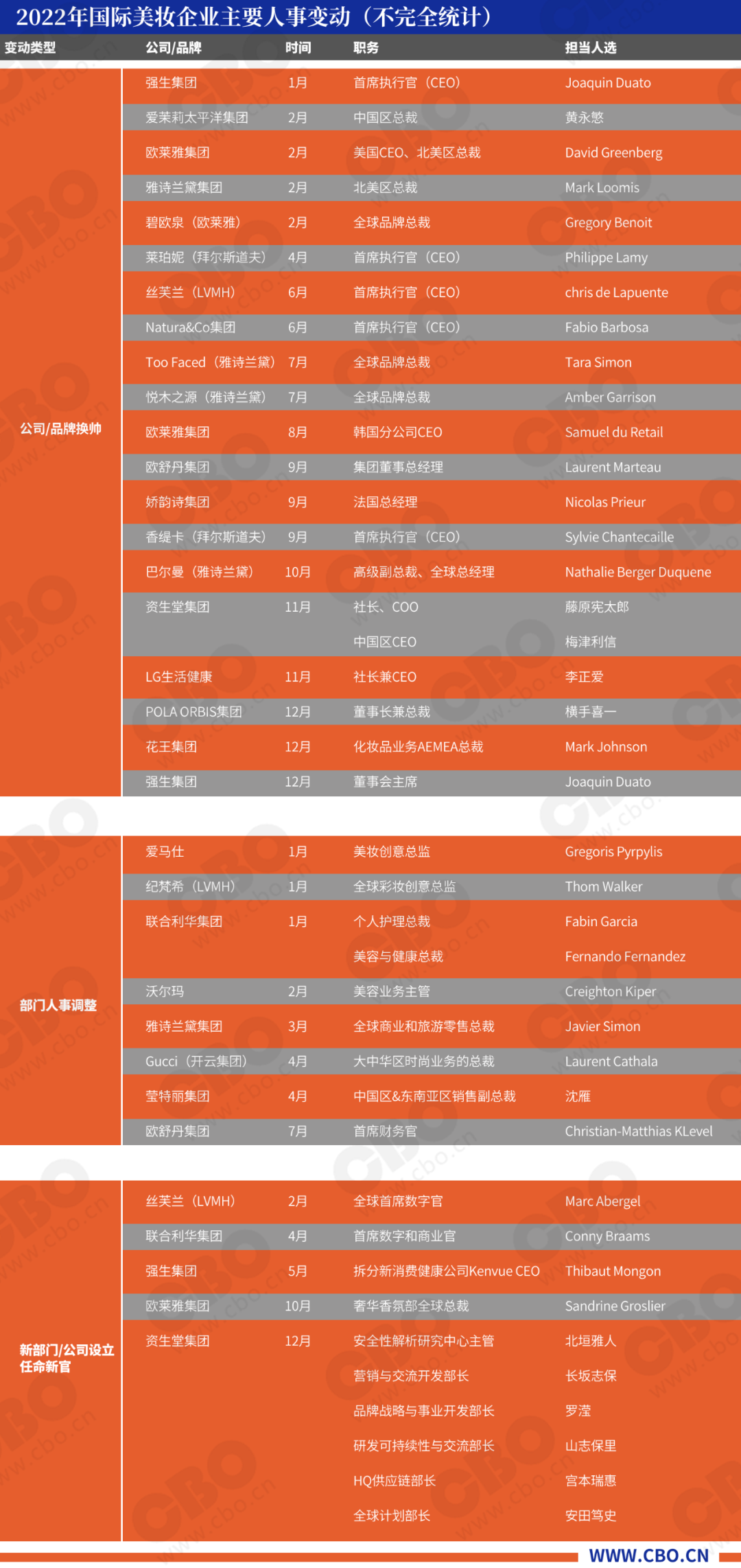Click the "巴尔曼（雅诗兰黛）" brand cell
This screenshot has width=741, height=1568.
click(x=200, y=572)
